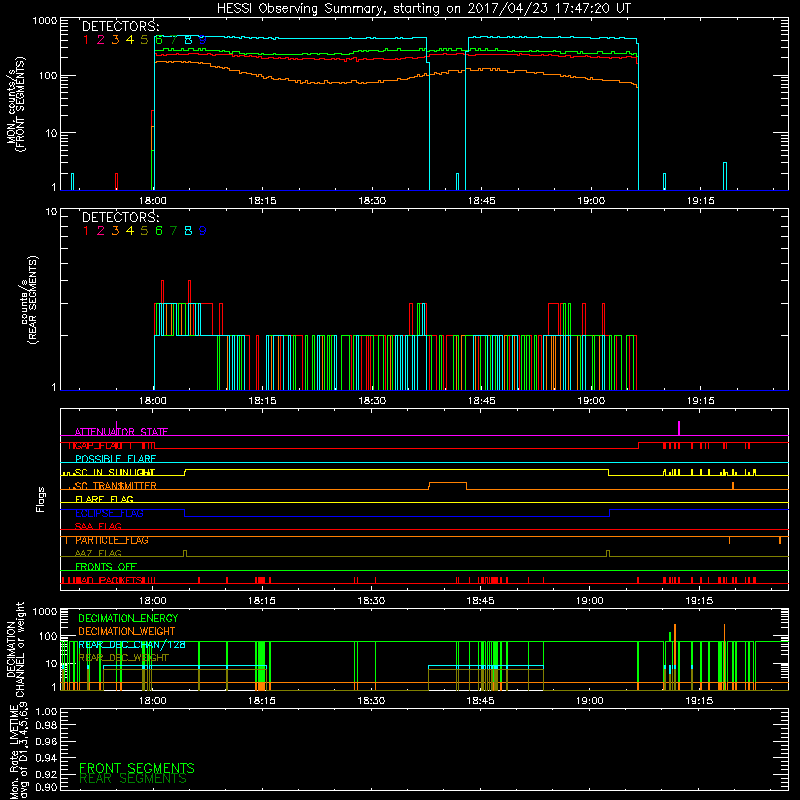Click magenta attenuator state spike after 19:00
The width and height of the screenshot is (800, 800).
679,428
